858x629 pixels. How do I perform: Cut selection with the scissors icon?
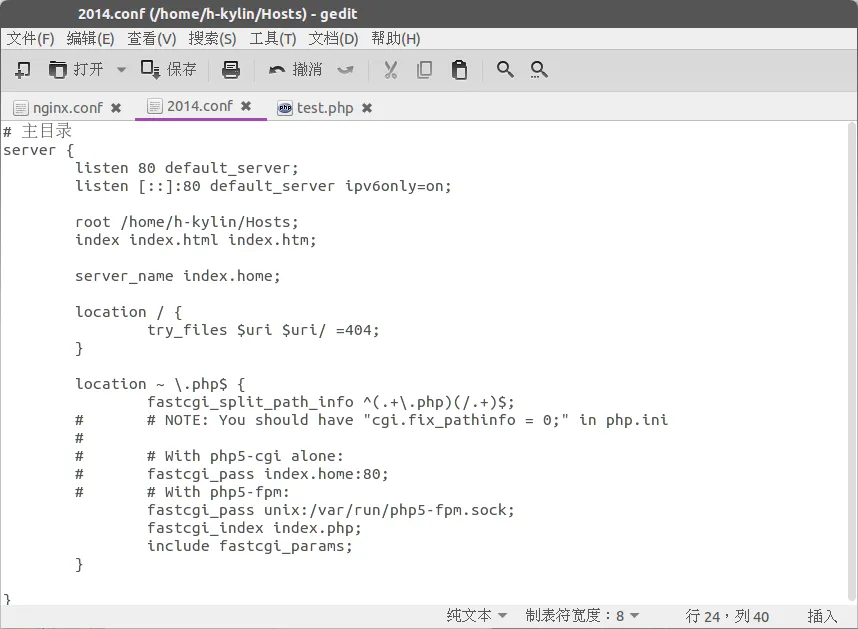[x=391, y=70]
